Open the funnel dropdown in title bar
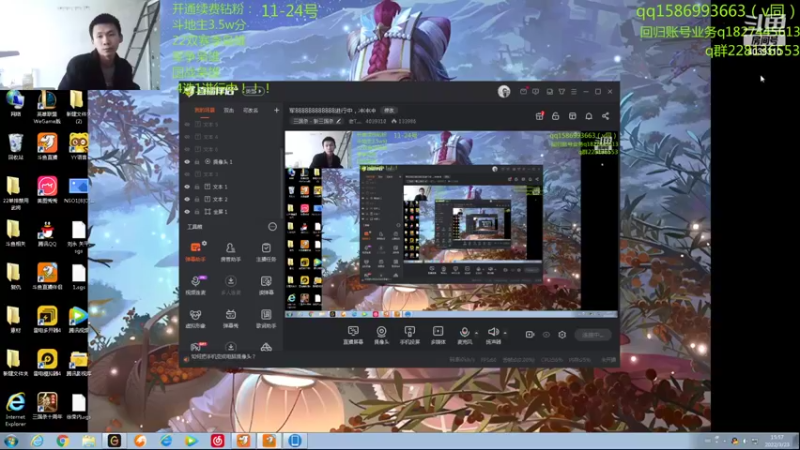The width and height of the screenshot is (800, 450). 562,91
